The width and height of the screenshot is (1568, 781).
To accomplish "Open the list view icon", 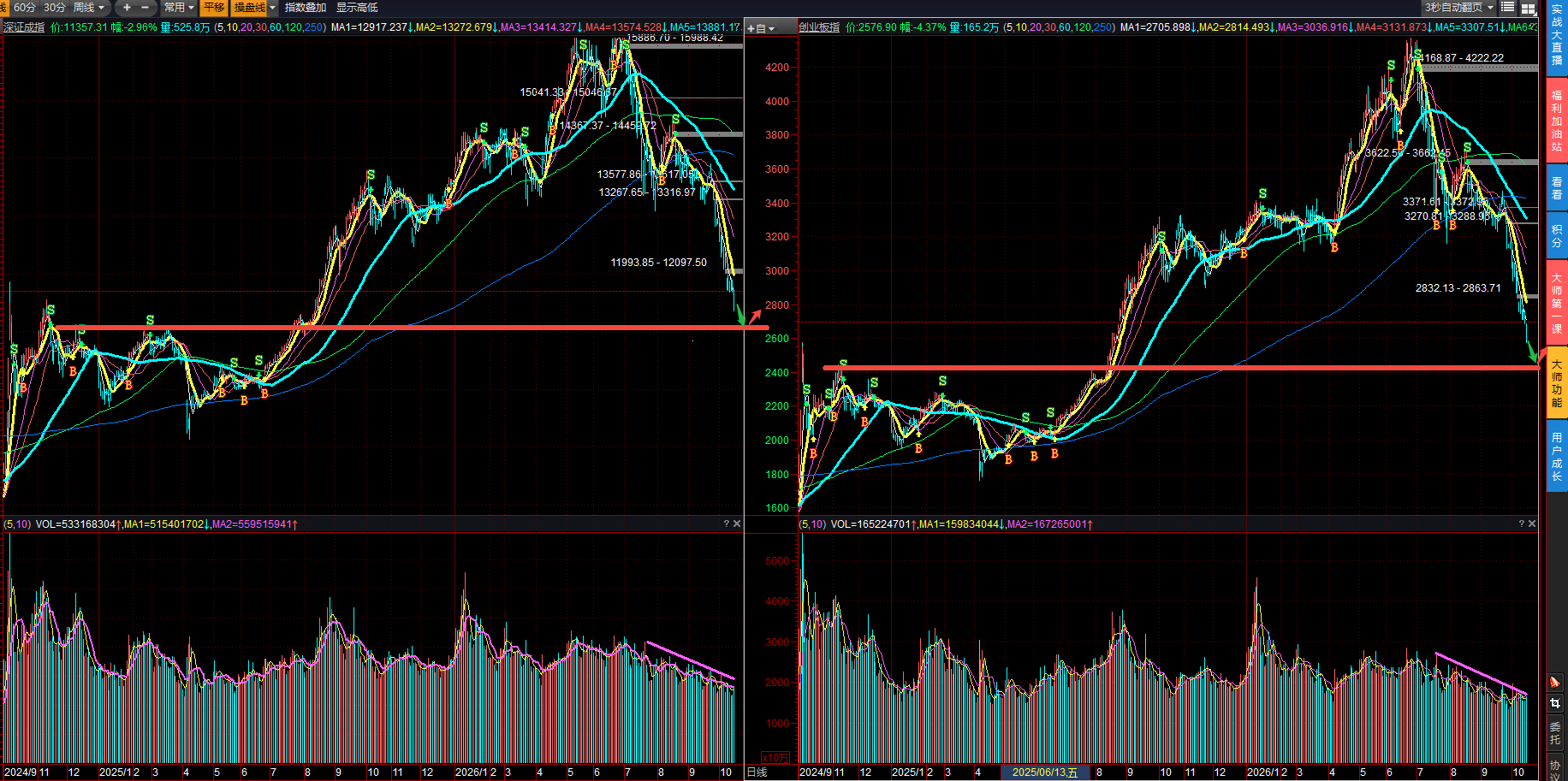I will pos(1507,8).
